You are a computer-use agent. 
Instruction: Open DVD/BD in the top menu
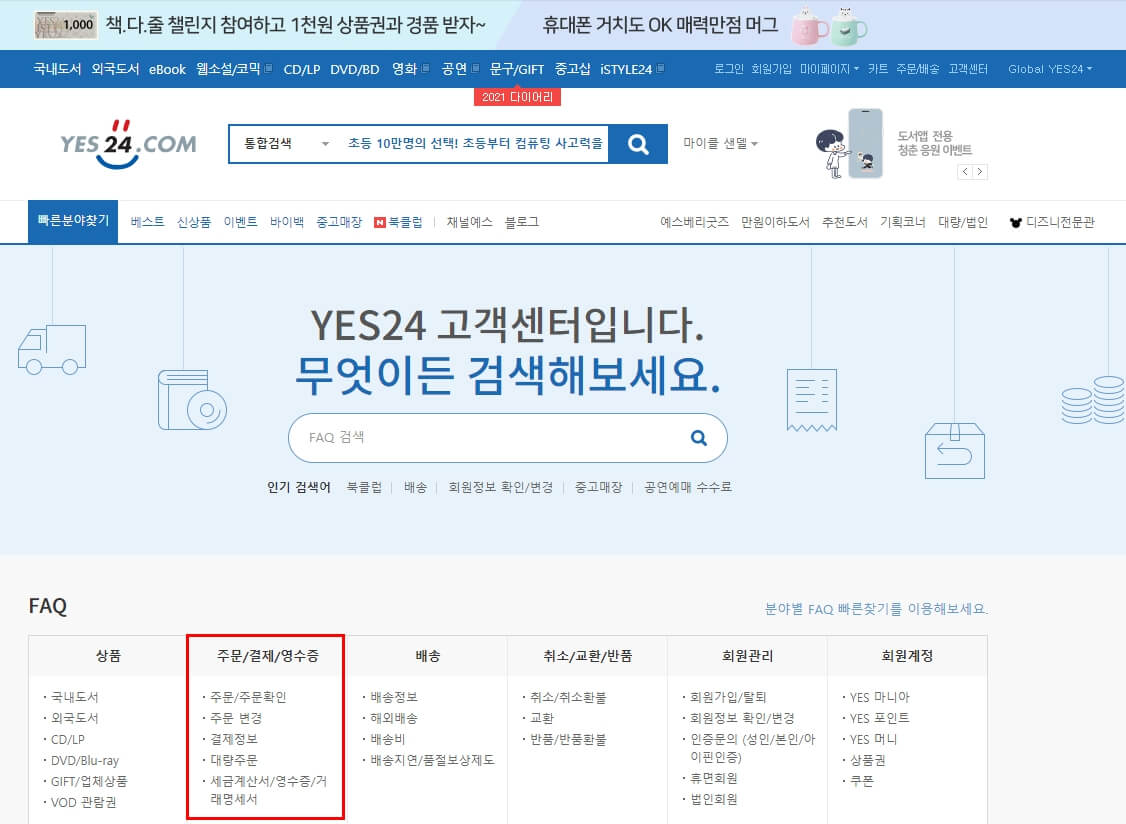tap(355, 70)
